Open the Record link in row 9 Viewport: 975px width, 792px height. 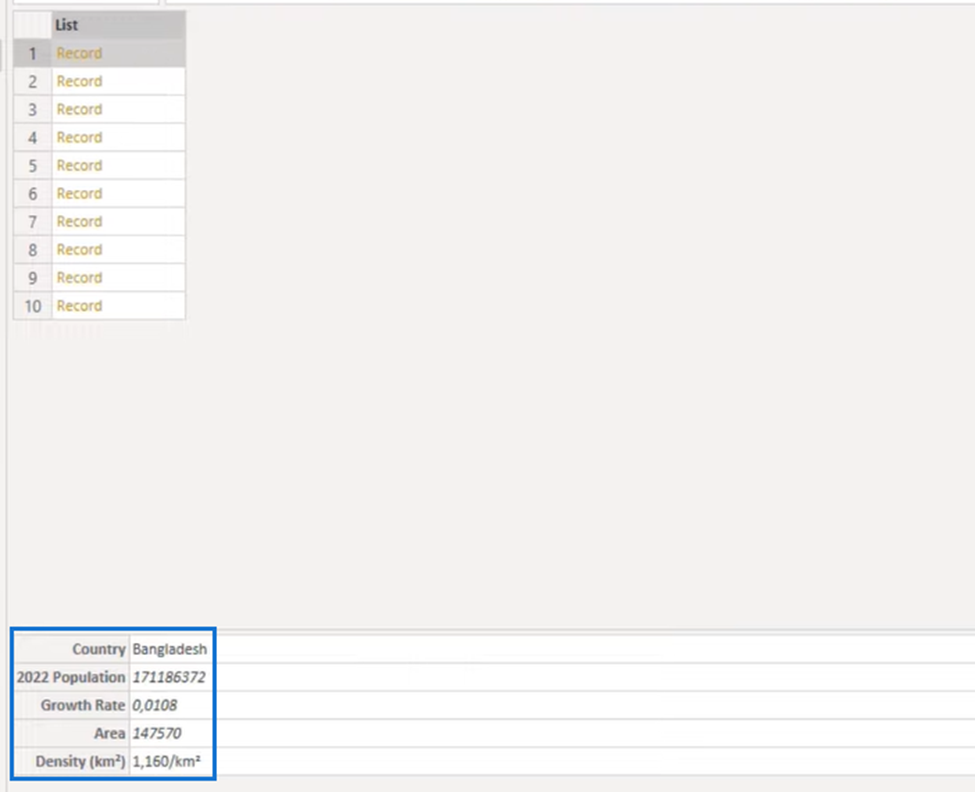click(x=79, y=277)
